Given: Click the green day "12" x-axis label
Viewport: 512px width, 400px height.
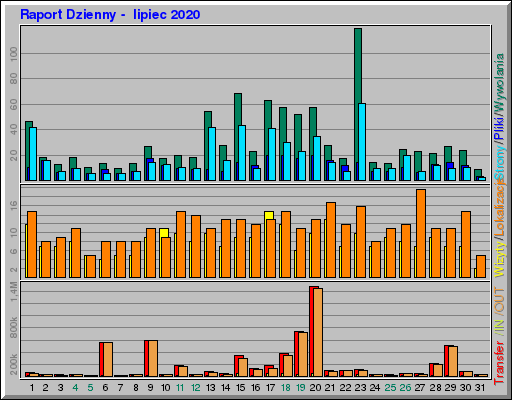Looking at the screenshot, I should (x=195, y=388).
